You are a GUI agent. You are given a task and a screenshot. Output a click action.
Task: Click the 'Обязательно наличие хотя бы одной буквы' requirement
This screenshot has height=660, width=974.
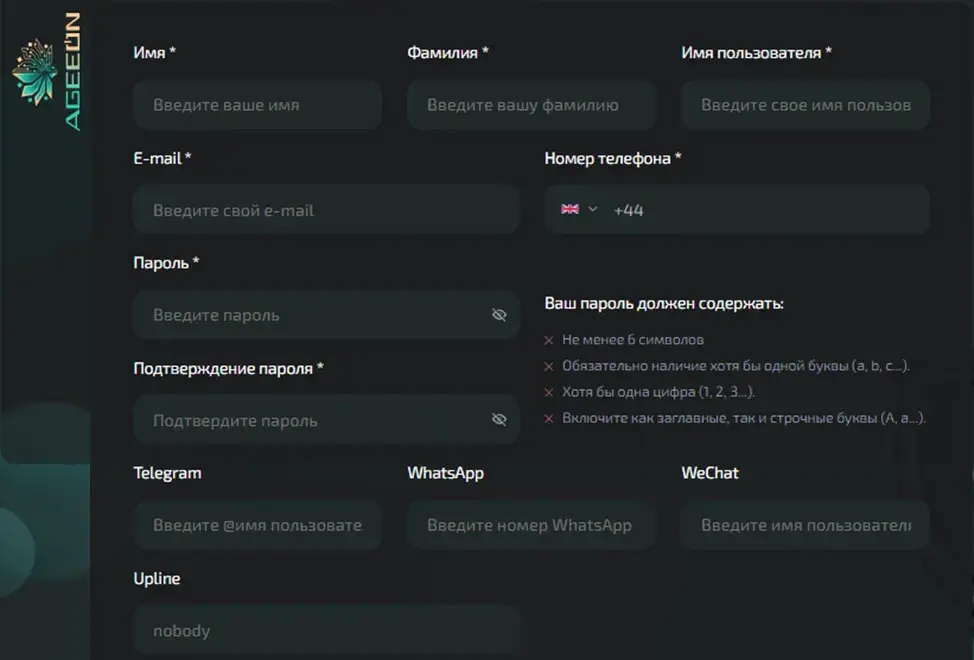pos(736,366)
